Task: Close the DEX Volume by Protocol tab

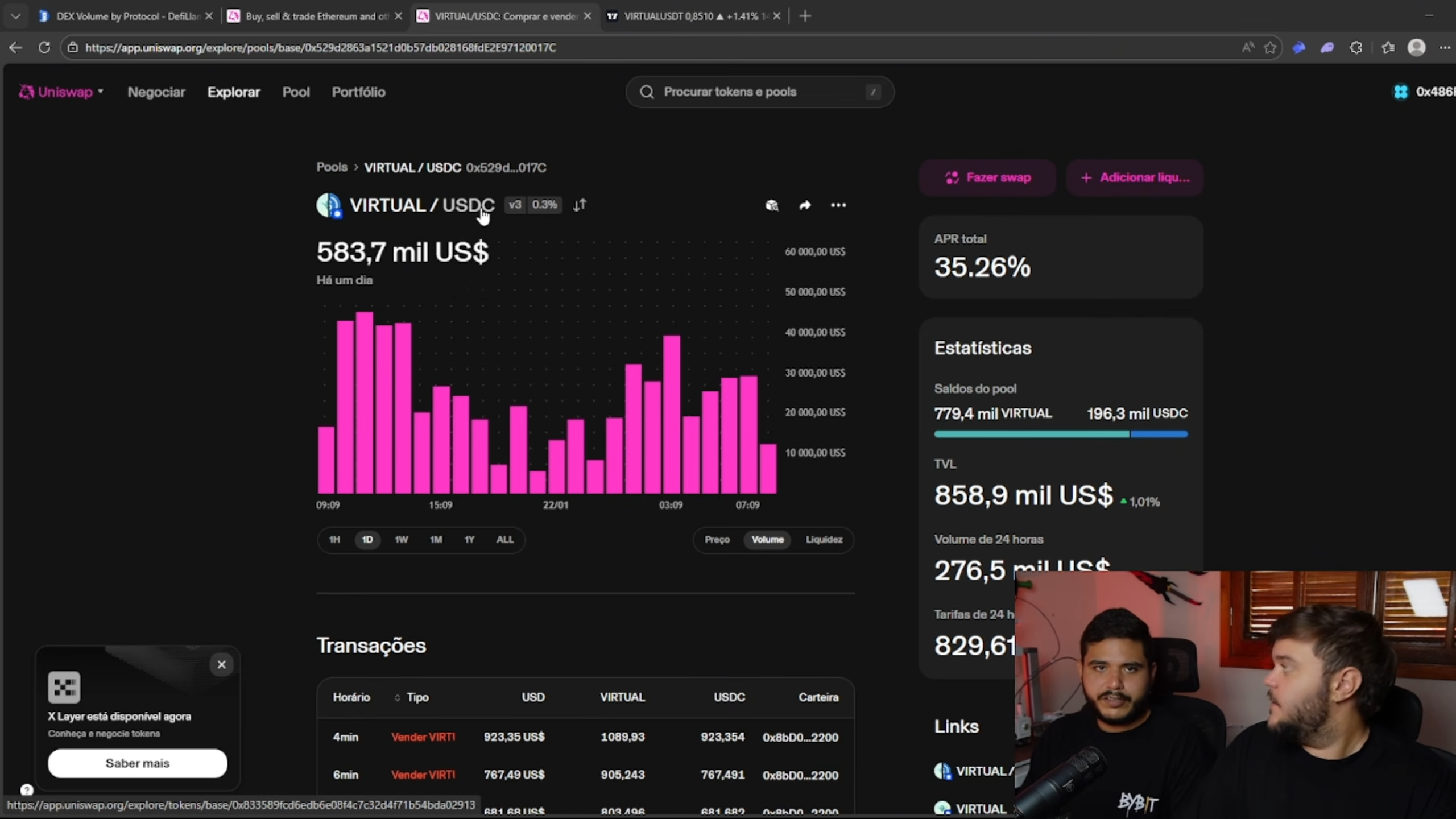Action: coord(209,16)
